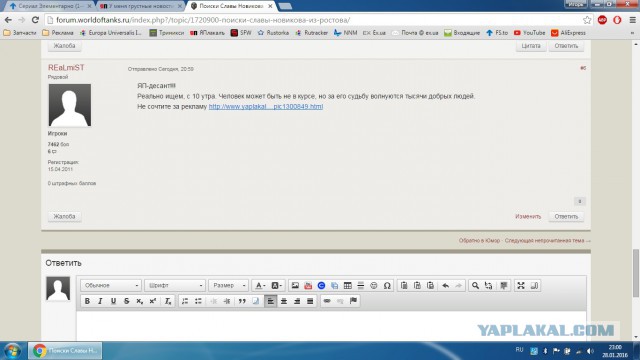The width and height of the screenshot is (640, 360).
Task: Switch to 'У меня грустные новости' tab
Action: click(x=140, y=6)
